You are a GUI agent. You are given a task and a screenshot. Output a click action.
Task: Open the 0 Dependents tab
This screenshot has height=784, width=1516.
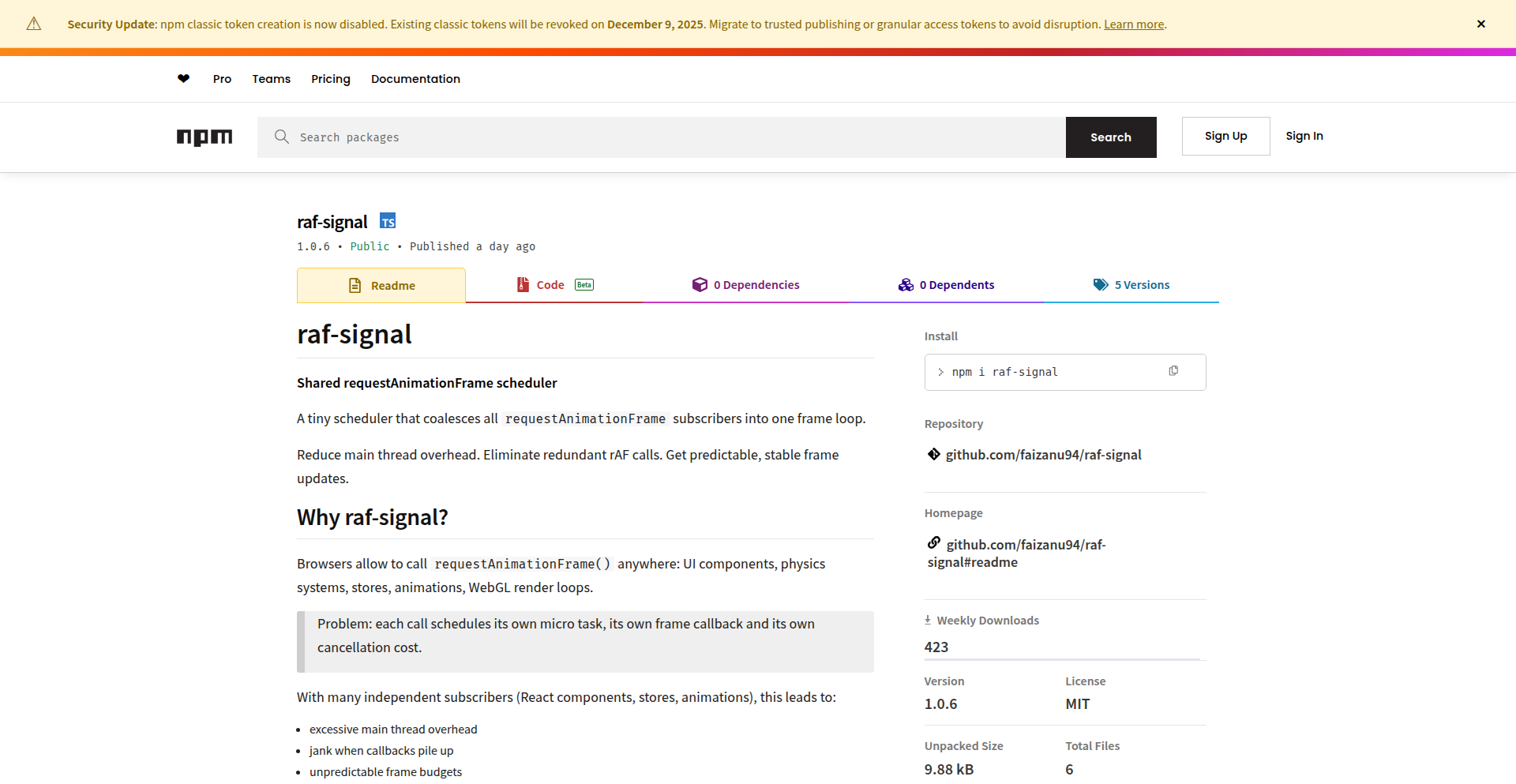coord(946,285)
